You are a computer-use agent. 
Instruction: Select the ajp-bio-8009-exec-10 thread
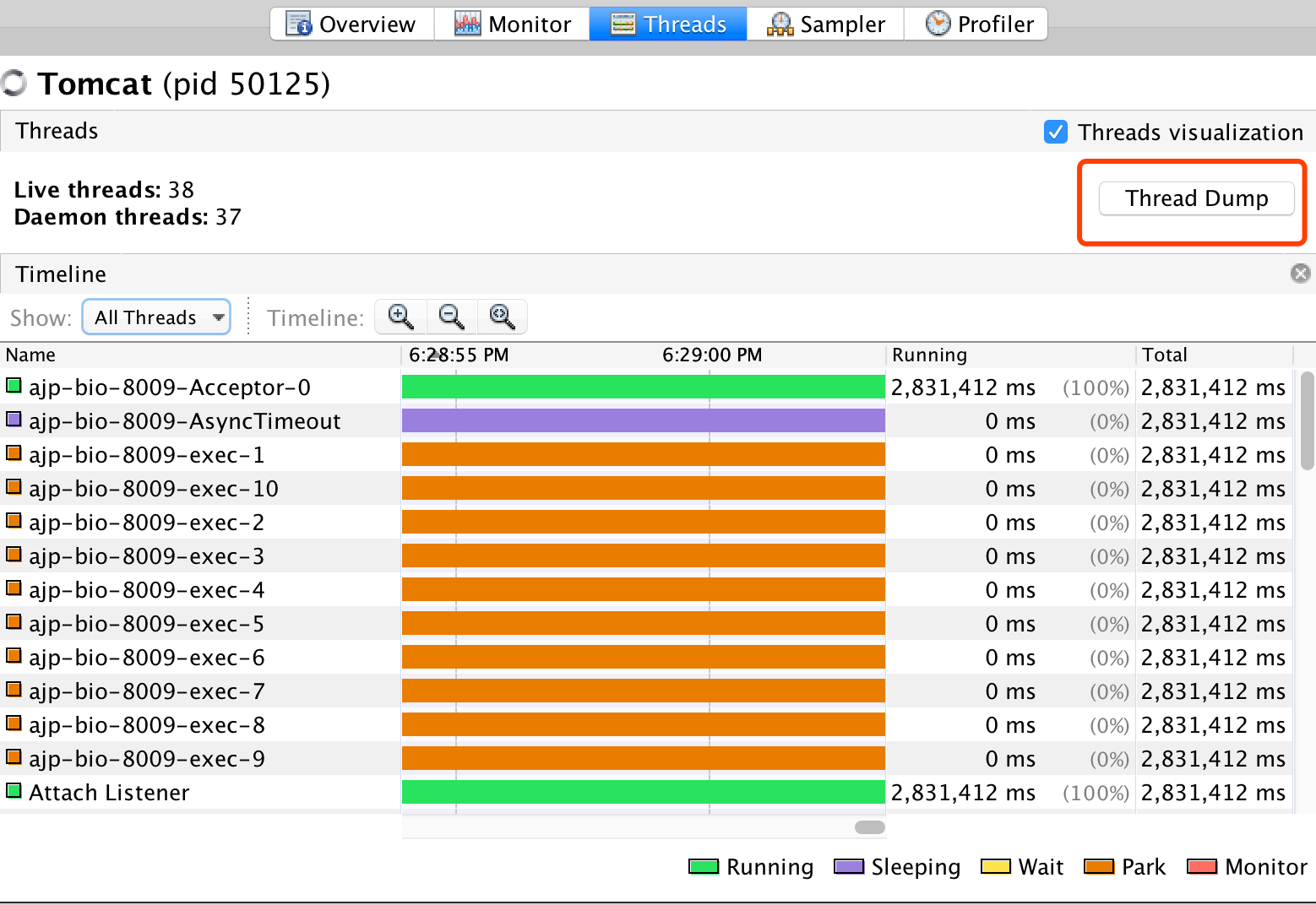646,489
